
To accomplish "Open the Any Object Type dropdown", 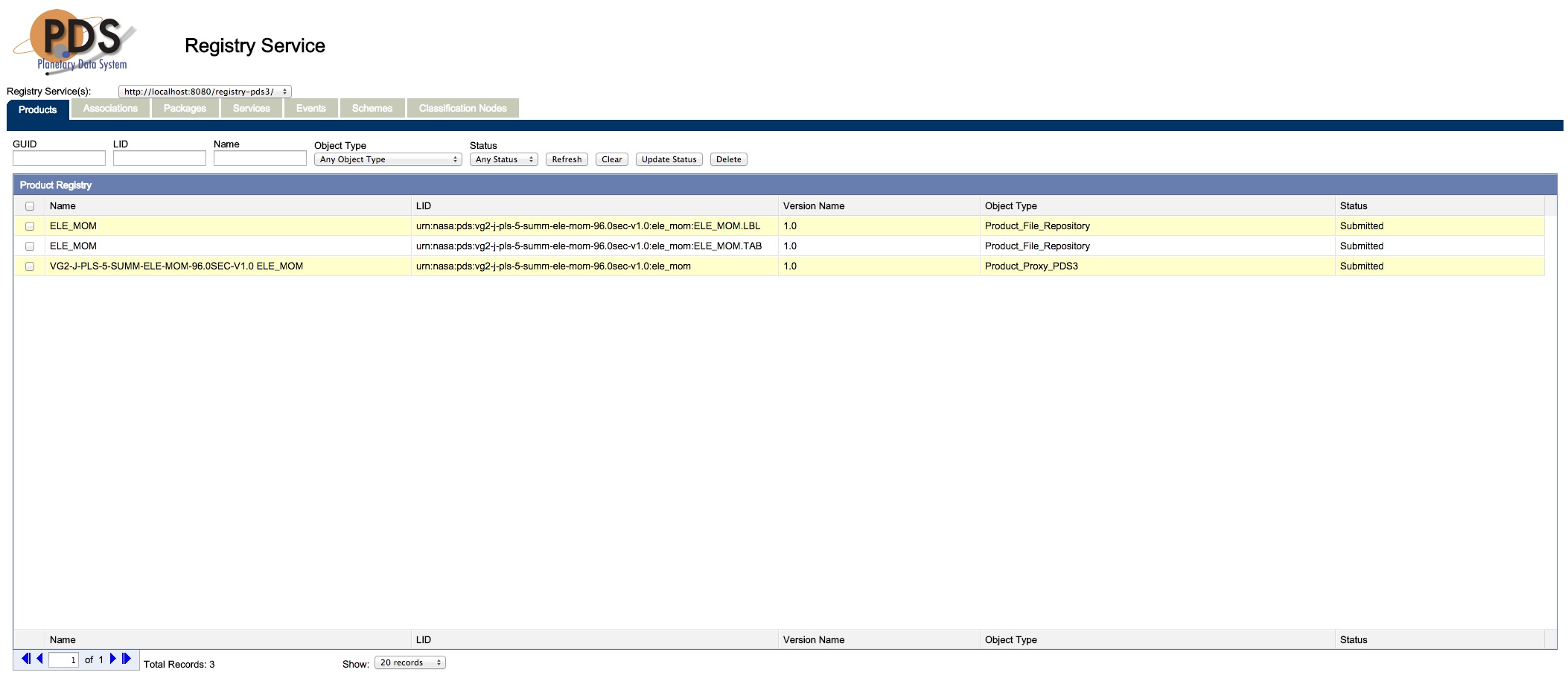I will click(x=388, y=159).
